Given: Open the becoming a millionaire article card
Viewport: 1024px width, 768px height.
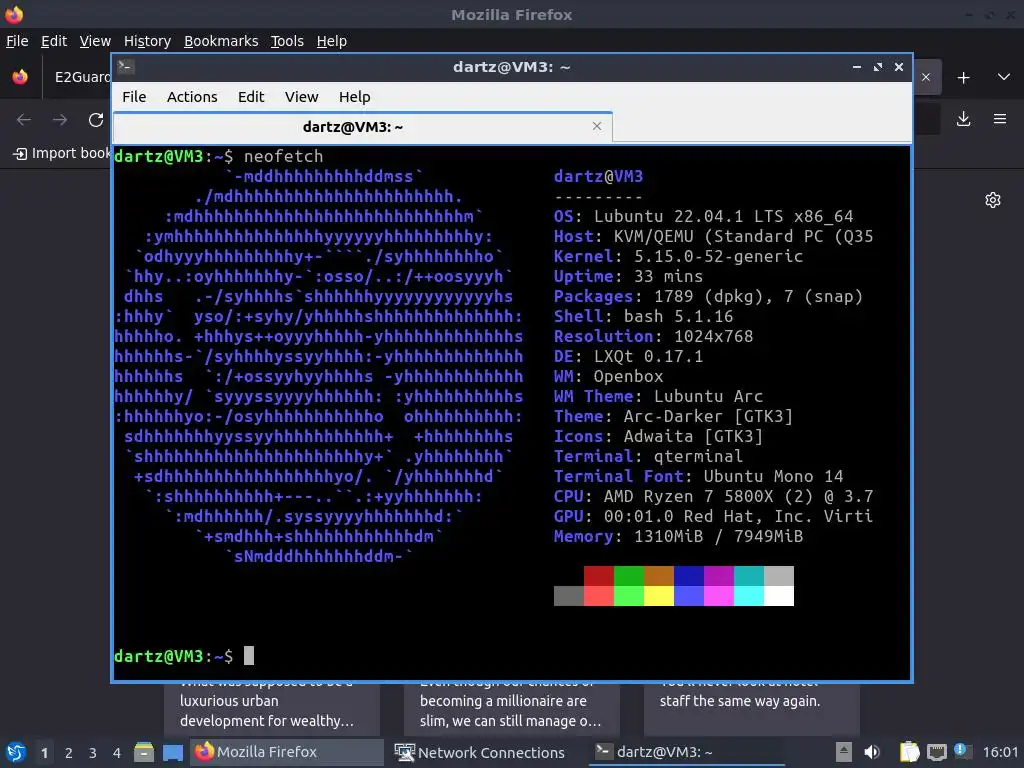Looking at the screenshot, I should (x=511, y=709).
